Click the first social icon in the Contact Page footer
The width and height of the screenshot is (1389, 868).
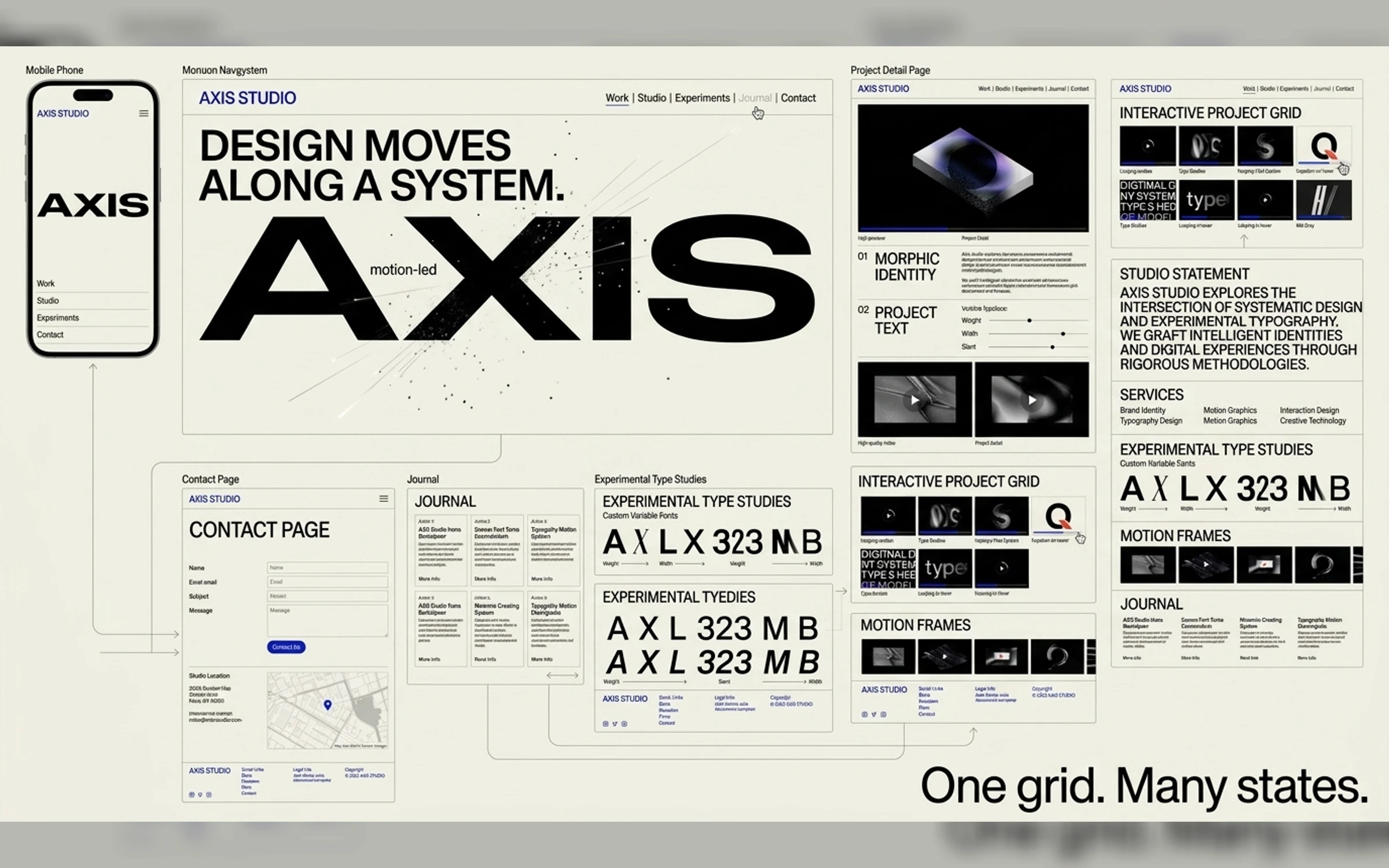click(192, 795)
